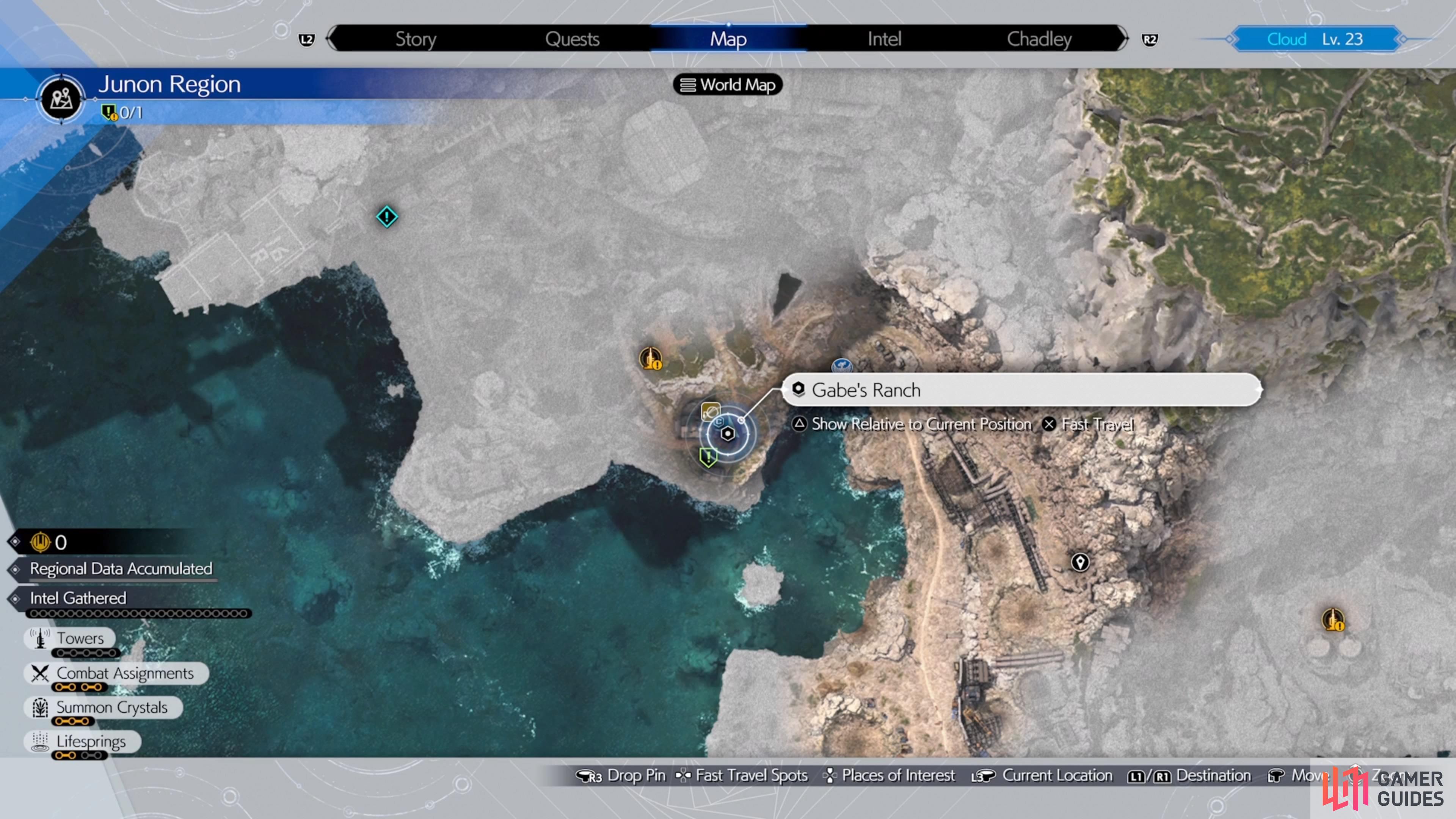Screen dimensions: 1456x819
Task: Select the cyan diamond objective marker
Action: 387,217
